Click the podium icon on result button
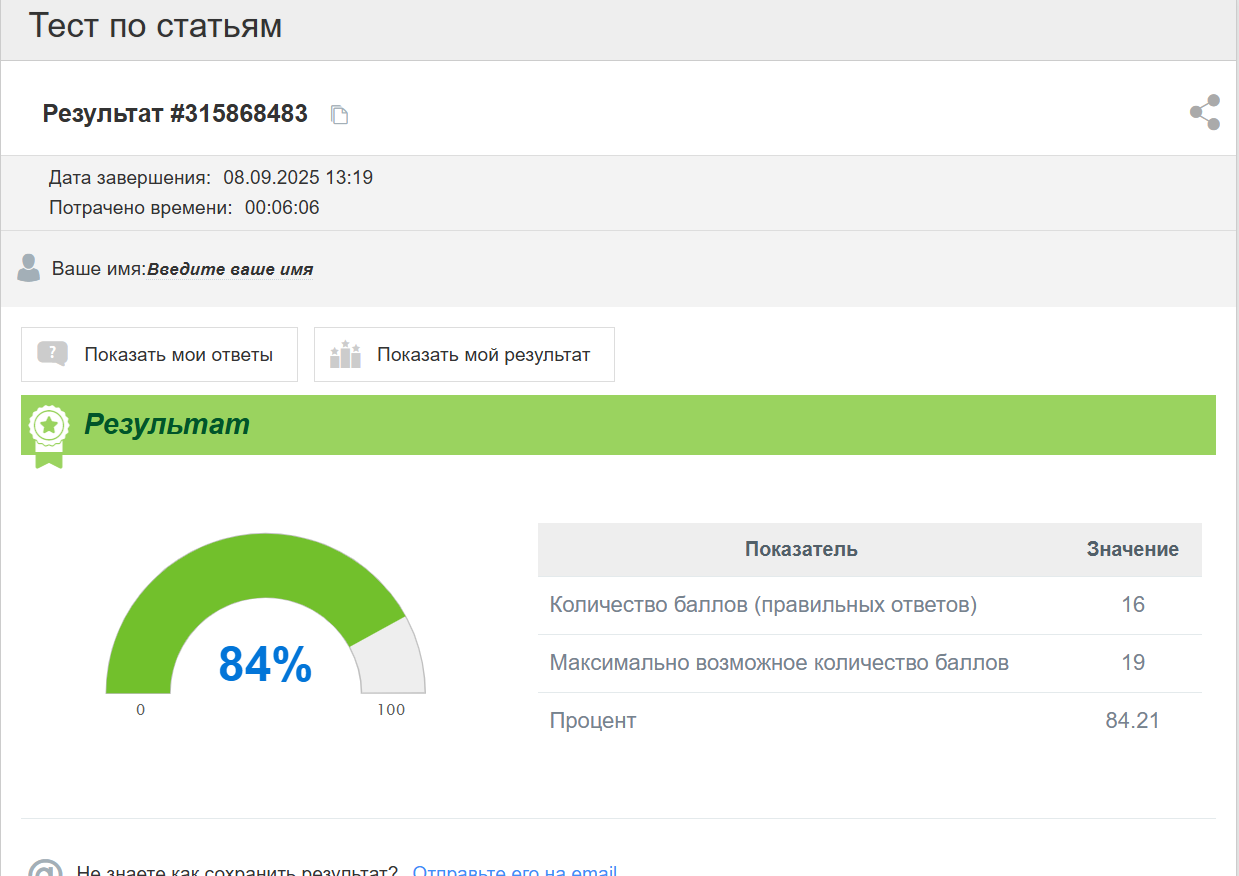The width and height of the screenshot is (1239, 876). [345, 354]
